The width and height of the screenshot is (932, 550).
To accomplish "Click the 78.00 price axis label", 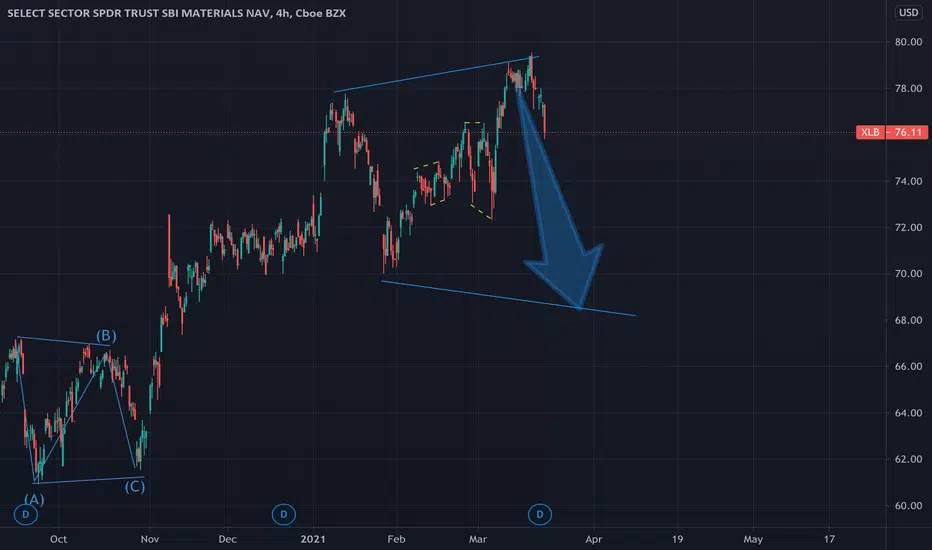I will (908, 89).
